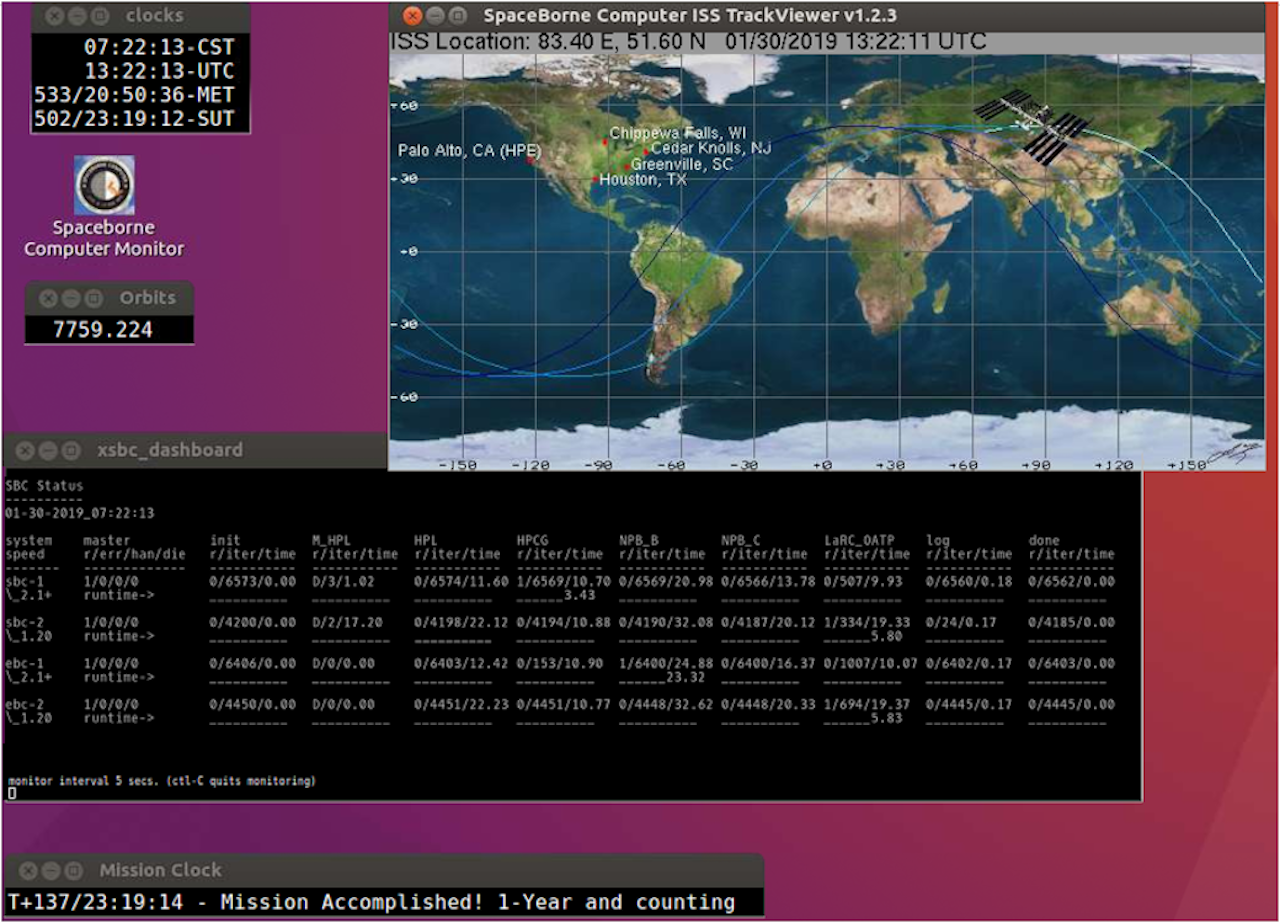Click the init value 0/6573/0.00
Screen dimensions: 1280x923
tap(253, 581)
